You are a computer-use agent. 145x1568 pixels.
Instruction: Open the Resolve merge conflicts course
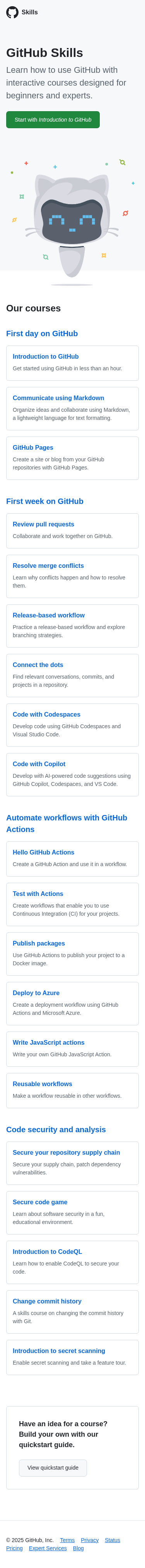49,566
